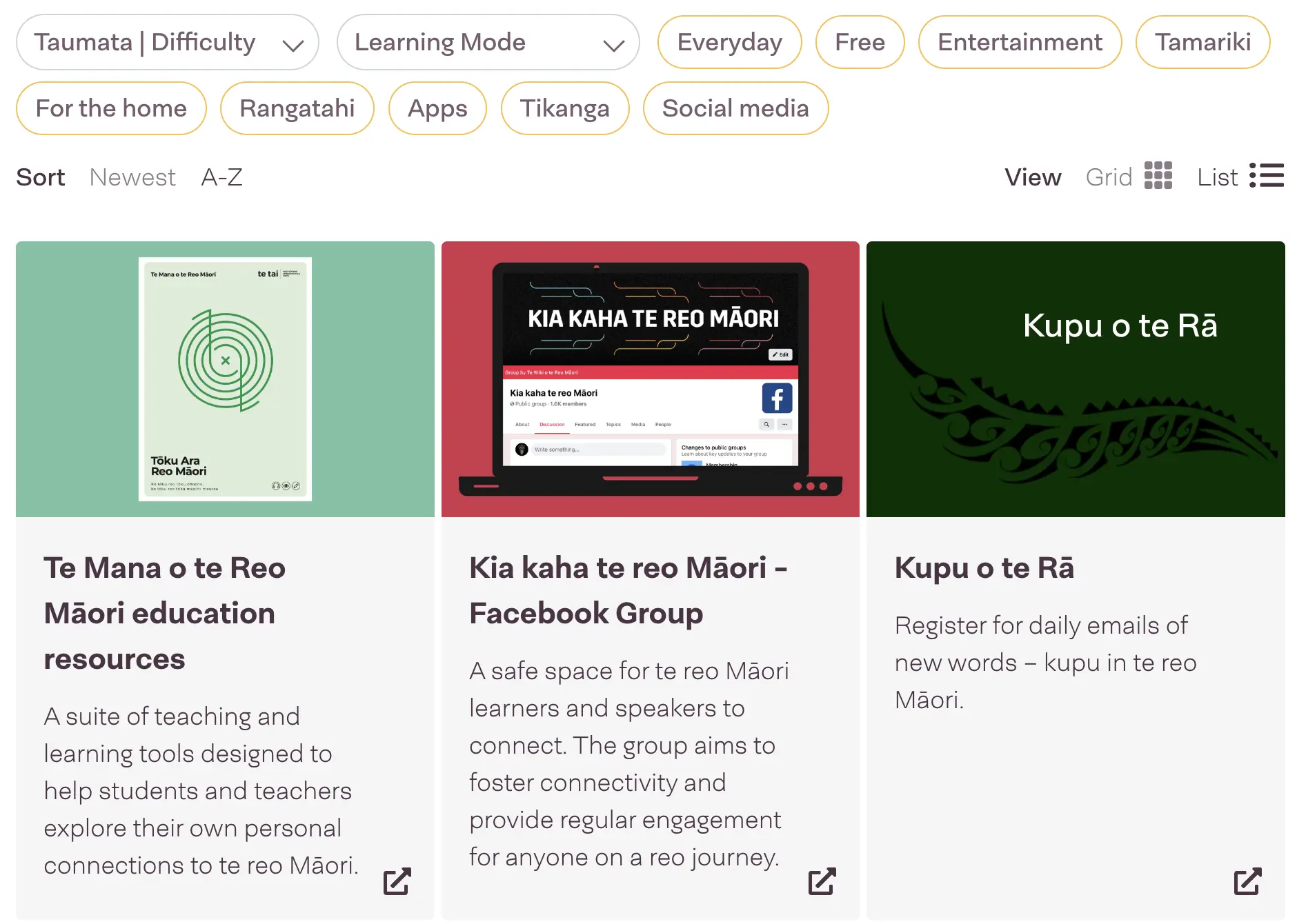Open external link on Kupu o te Rā card
1297x924 pixels.
(1248, 881)
